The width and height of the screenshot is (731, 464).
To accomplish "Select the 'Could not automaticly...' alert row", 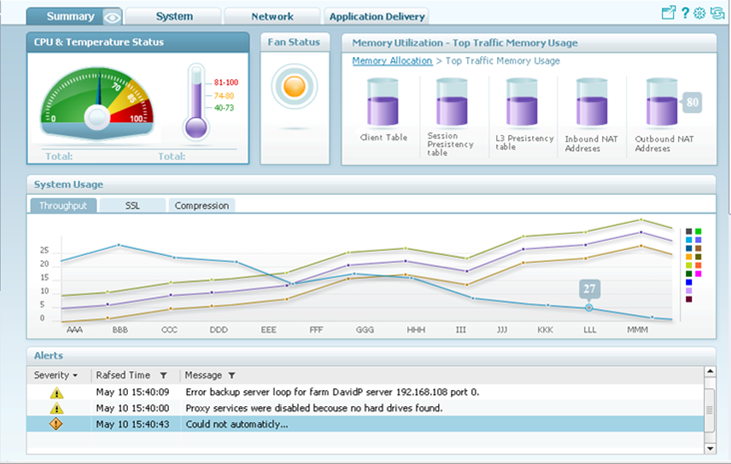I will [365, 424].
